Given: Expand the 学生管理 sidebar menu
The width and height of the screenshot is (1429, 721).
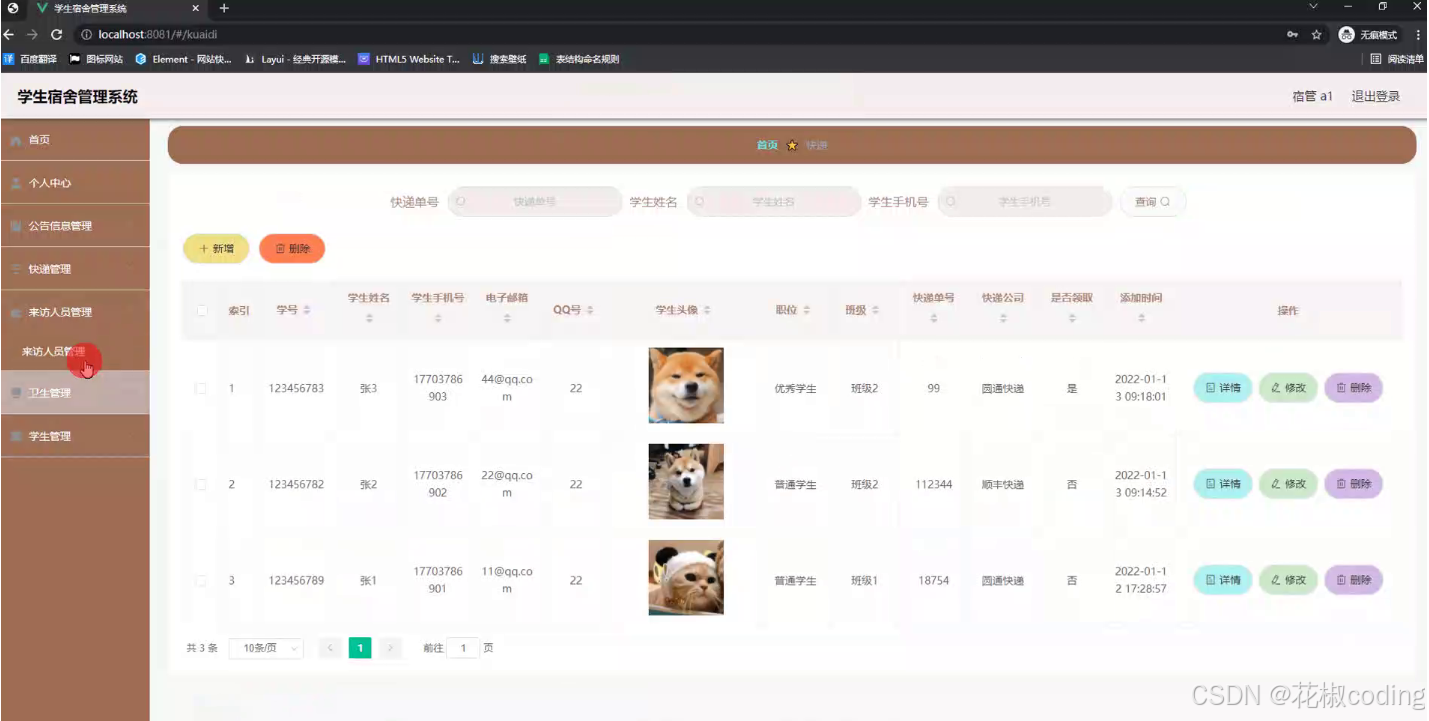Looking at the screenshot, I should tap(75, 436).
